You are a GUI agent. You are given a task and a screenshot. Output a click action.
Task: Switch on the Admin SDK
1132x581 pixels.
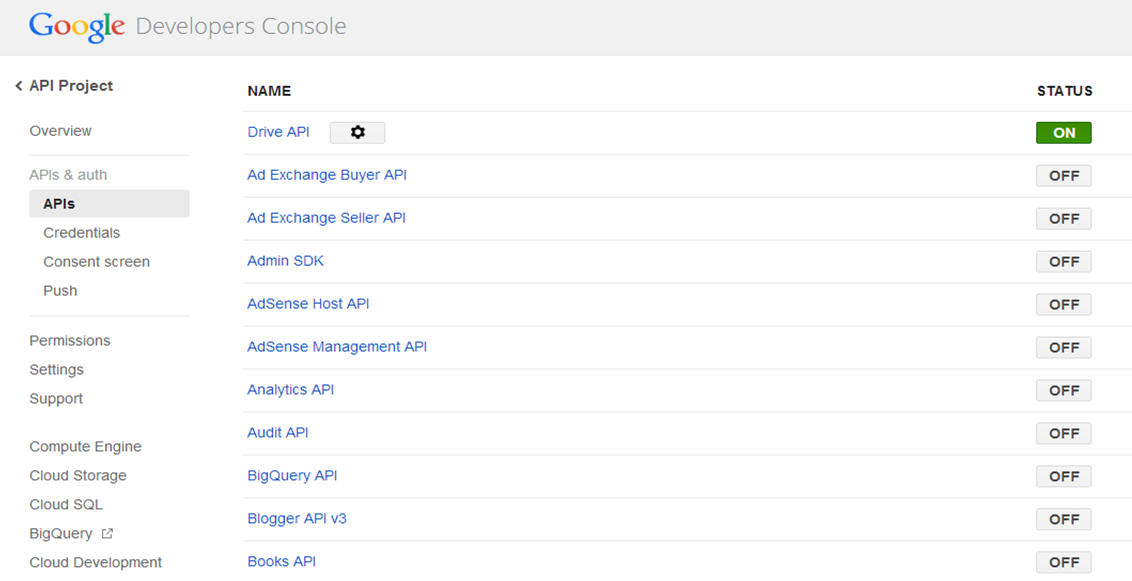(1063, 261)
